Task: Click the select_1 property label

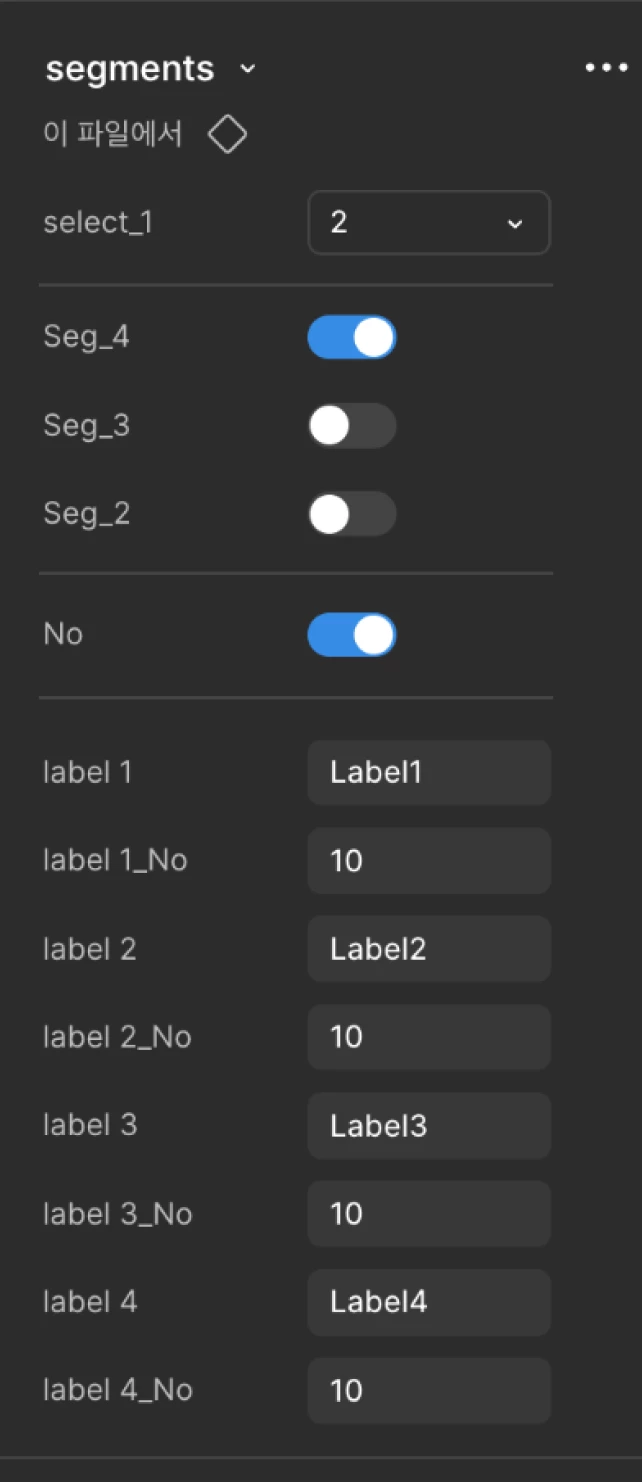Action: pyautogui.click(x=98, y=222)
